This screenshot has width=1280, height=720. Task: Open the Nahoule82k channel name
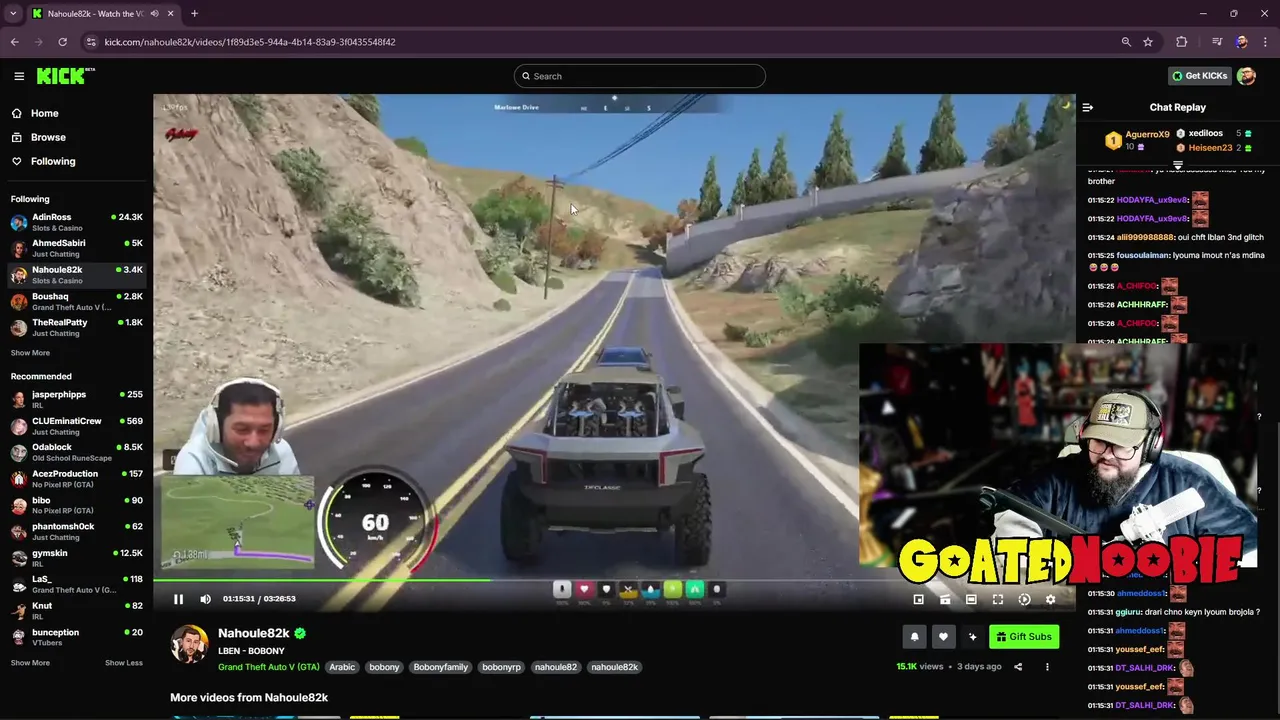(254, 633)
